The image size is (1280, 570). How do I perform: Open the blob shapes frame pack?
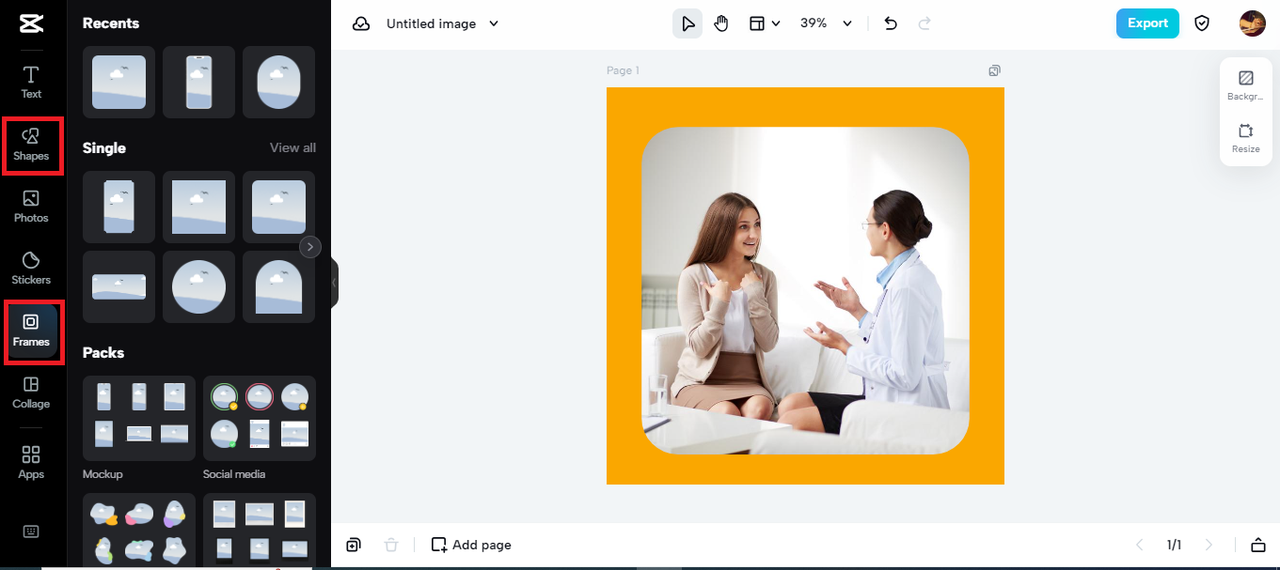point(139,530)
